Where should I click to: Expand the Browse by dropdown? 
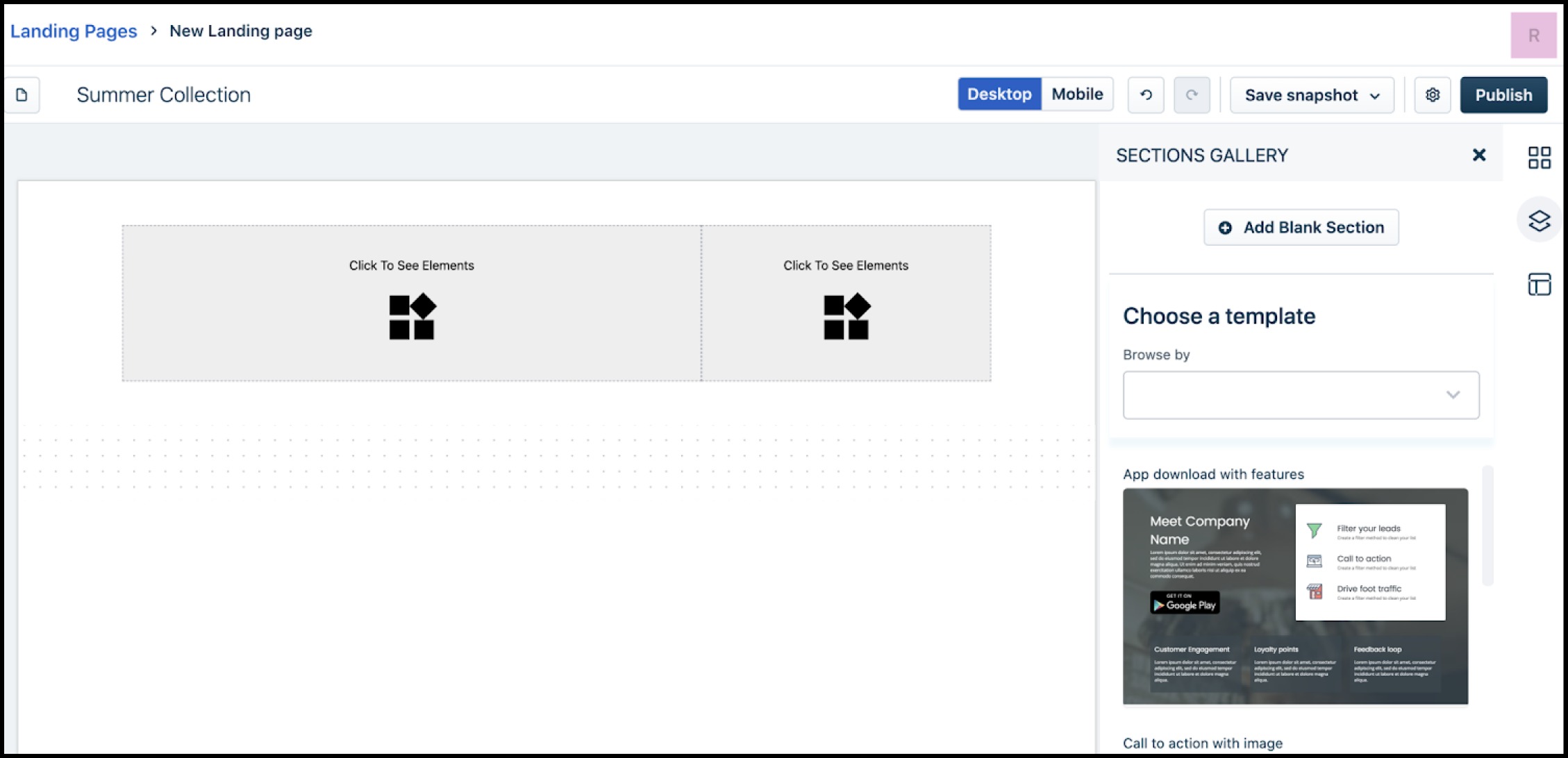pos(1301,395)
